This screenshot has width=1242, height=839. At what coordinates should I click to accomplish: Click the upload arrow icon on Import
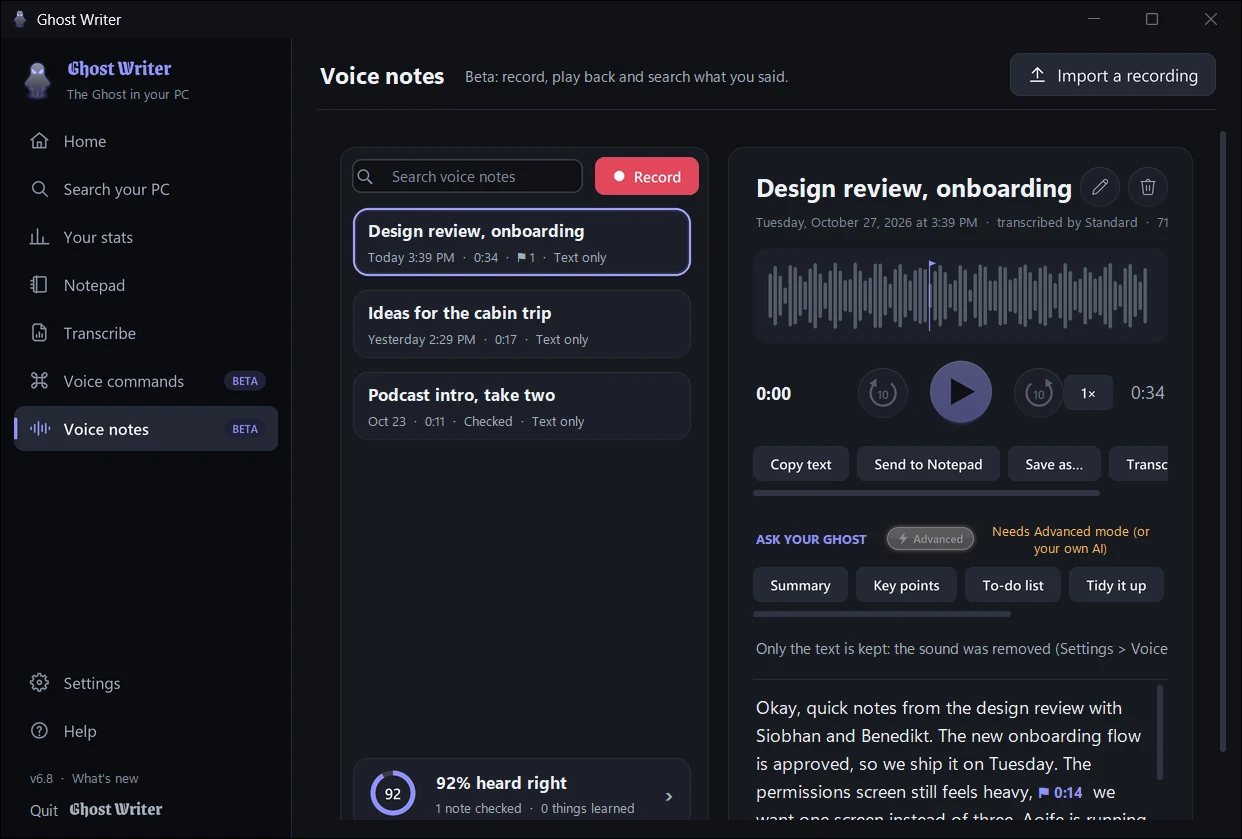(1037, 75)
